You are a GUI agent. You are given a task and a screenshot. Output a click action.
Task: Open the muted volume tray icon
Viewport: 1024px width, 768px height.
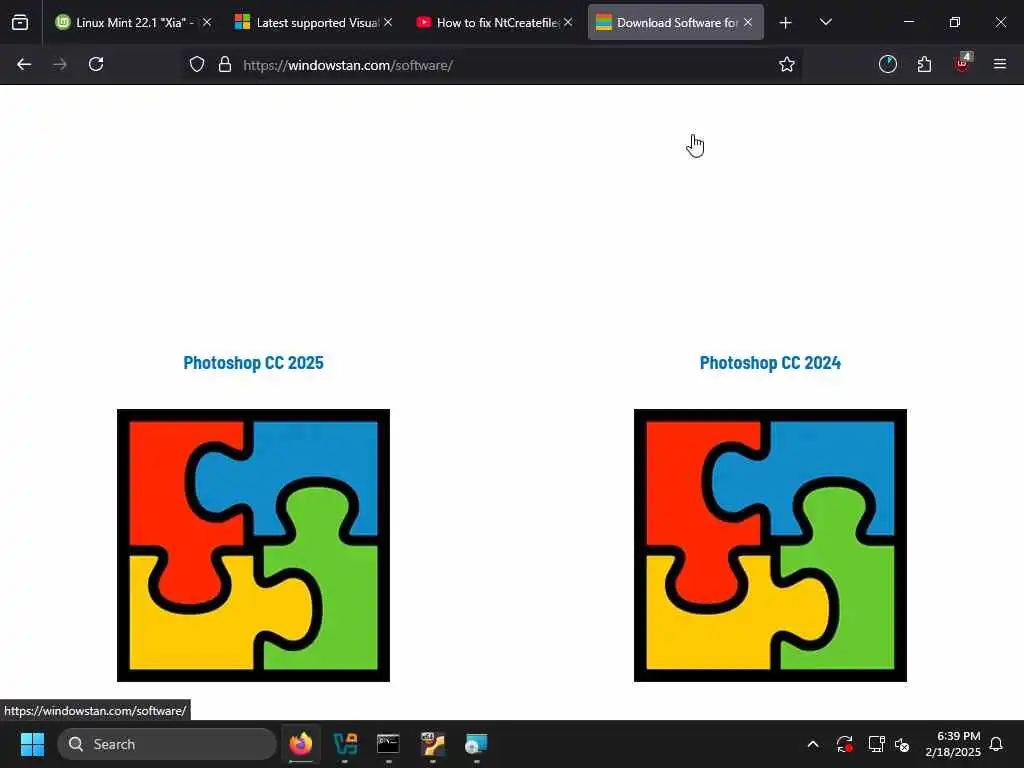coord(902,744)
